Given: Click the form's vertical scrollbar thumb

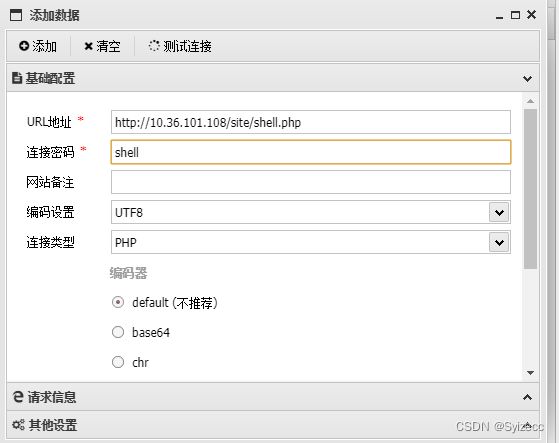Looking at the screenshot, I should [530, 189].
